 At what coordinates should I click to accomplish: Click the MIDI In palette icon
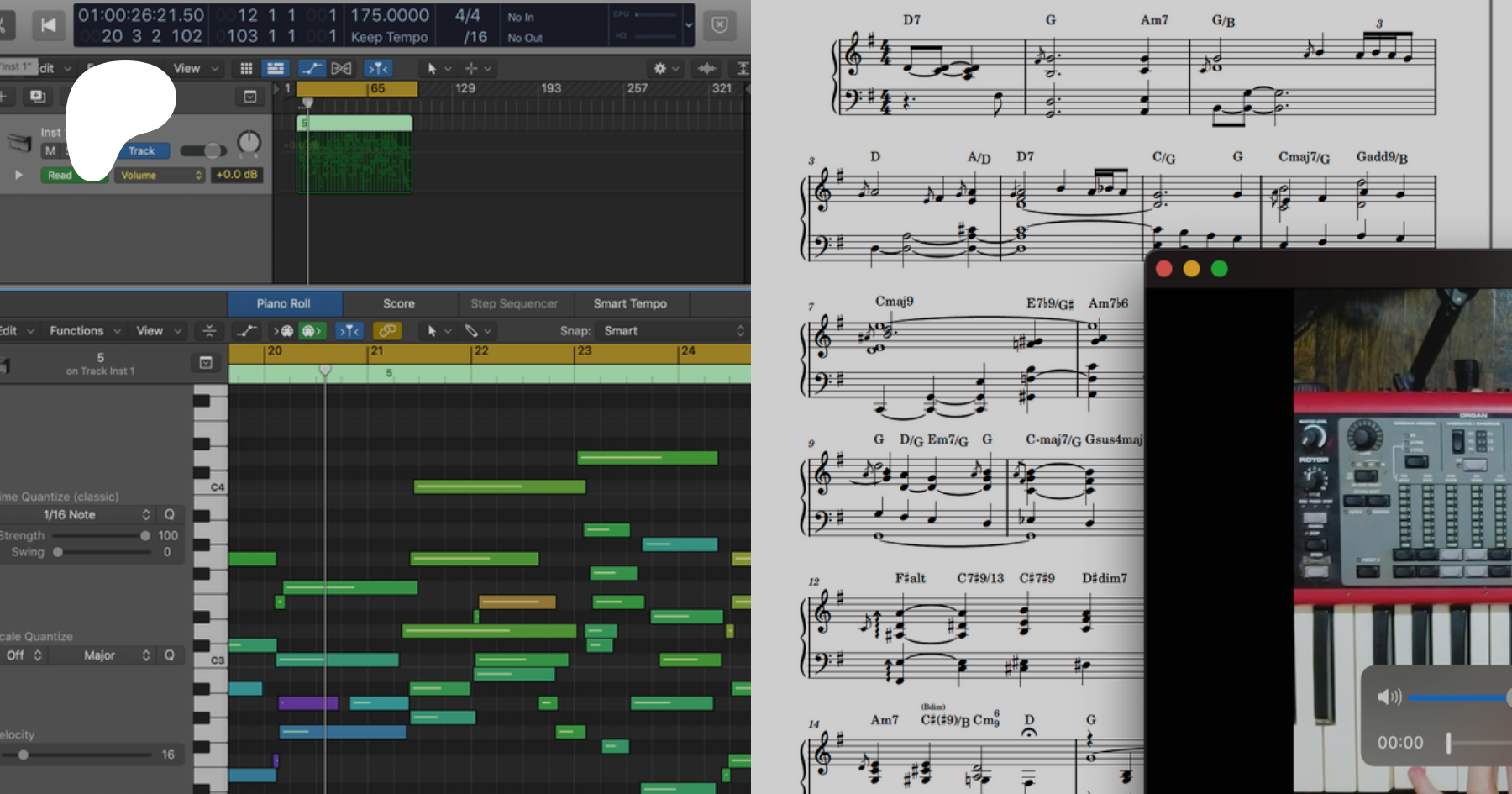pos(284,330)
